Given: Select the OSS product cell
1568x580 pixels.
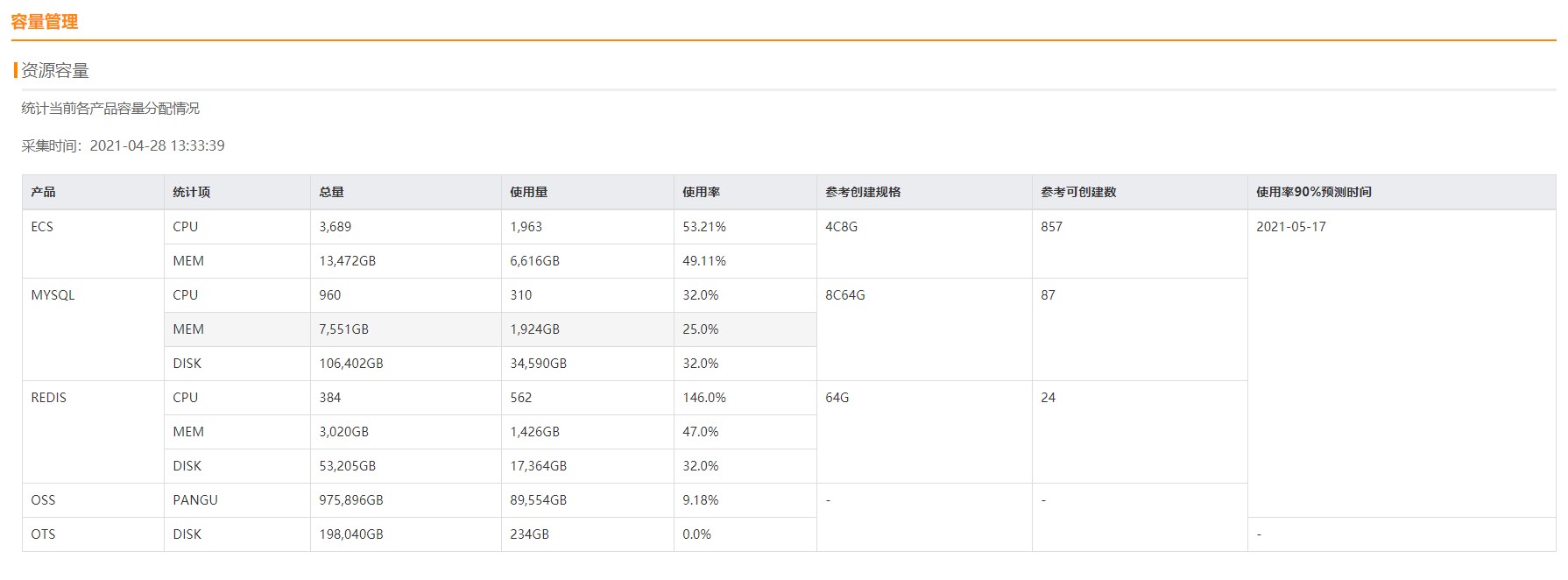Looking at the screenshot, I should tap(43, 500).
